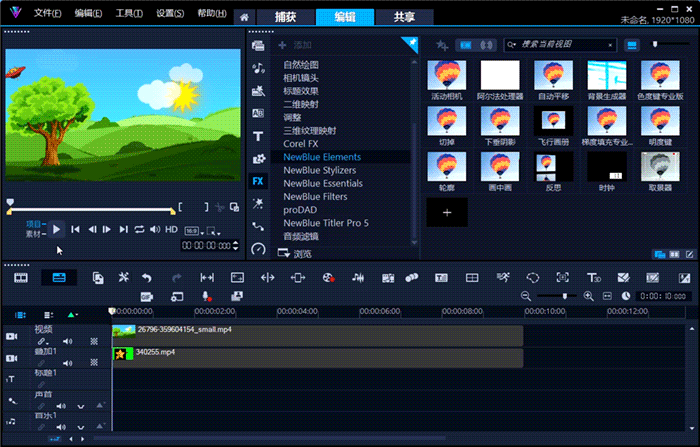Open the 设置(S) menu

coord(170,13)
